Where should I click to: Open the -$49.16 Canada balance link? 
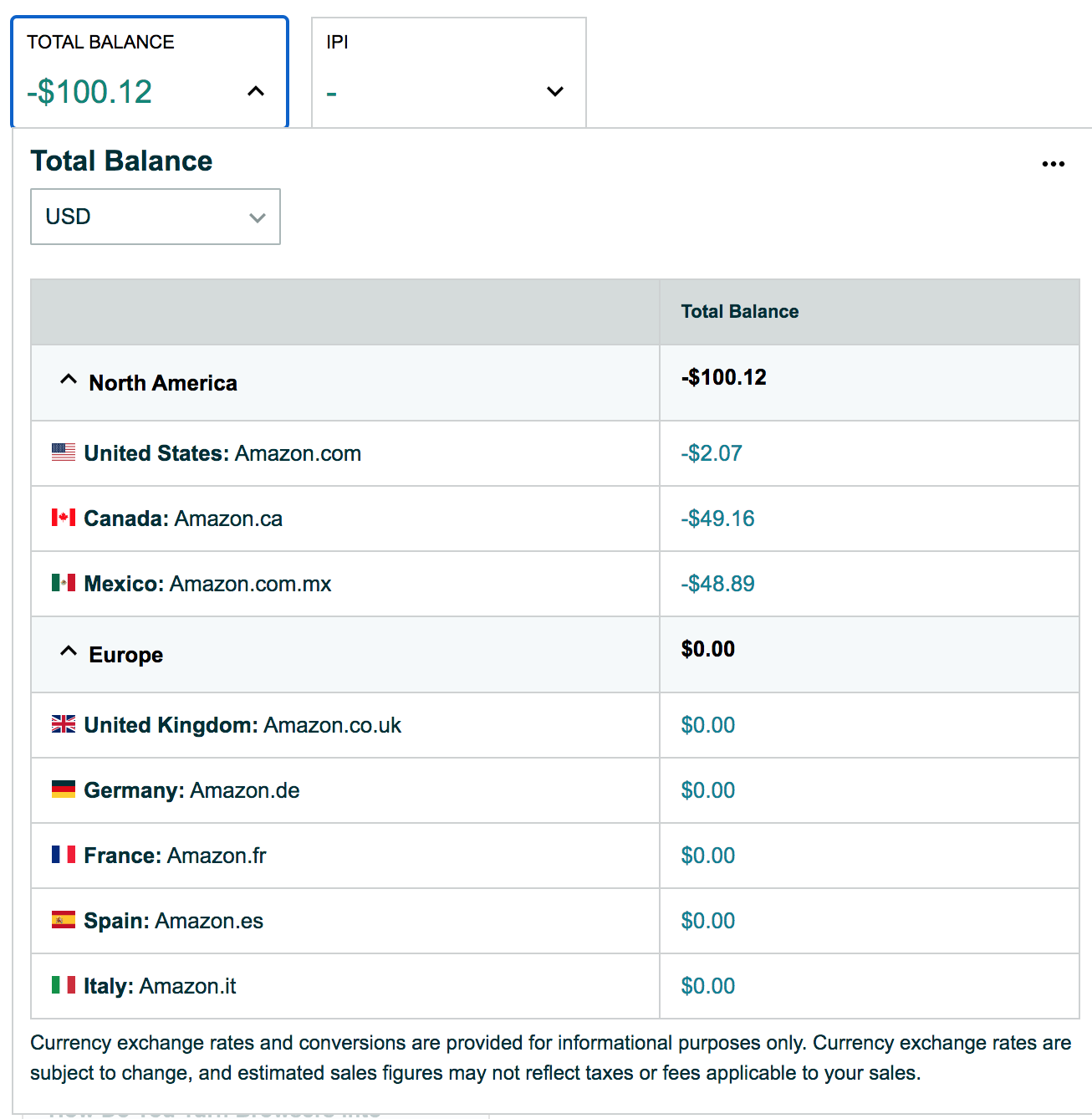coord(717,519)
